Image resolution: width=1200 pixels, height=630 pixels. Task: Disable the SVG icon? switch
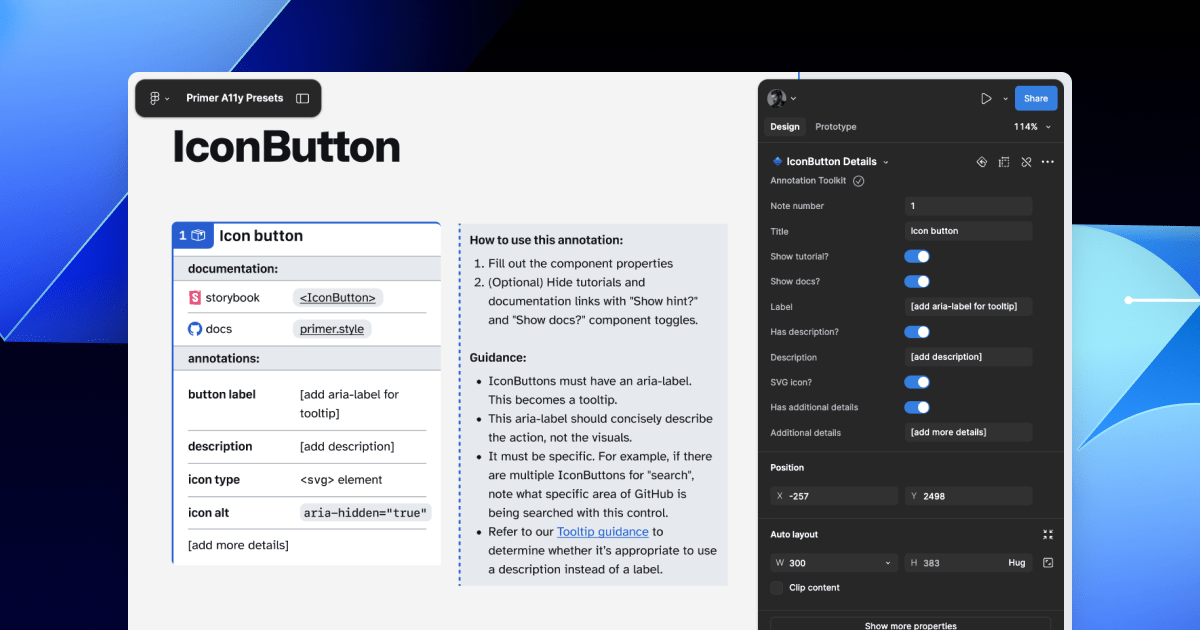pyautogui.click(x=917, y=382)
